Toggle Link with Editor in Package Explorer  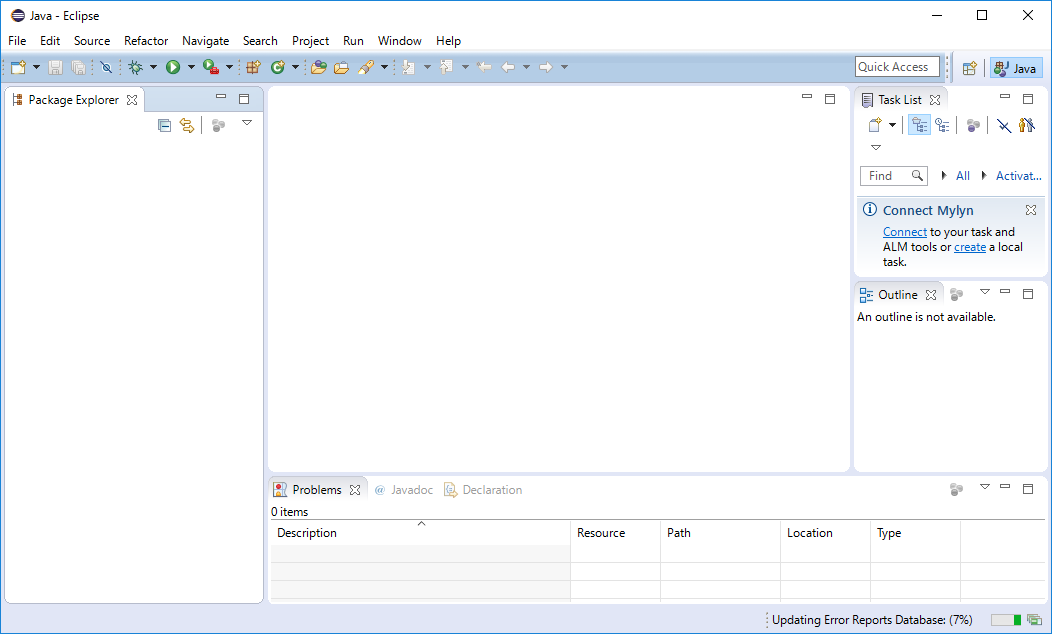tap(187, 125)
